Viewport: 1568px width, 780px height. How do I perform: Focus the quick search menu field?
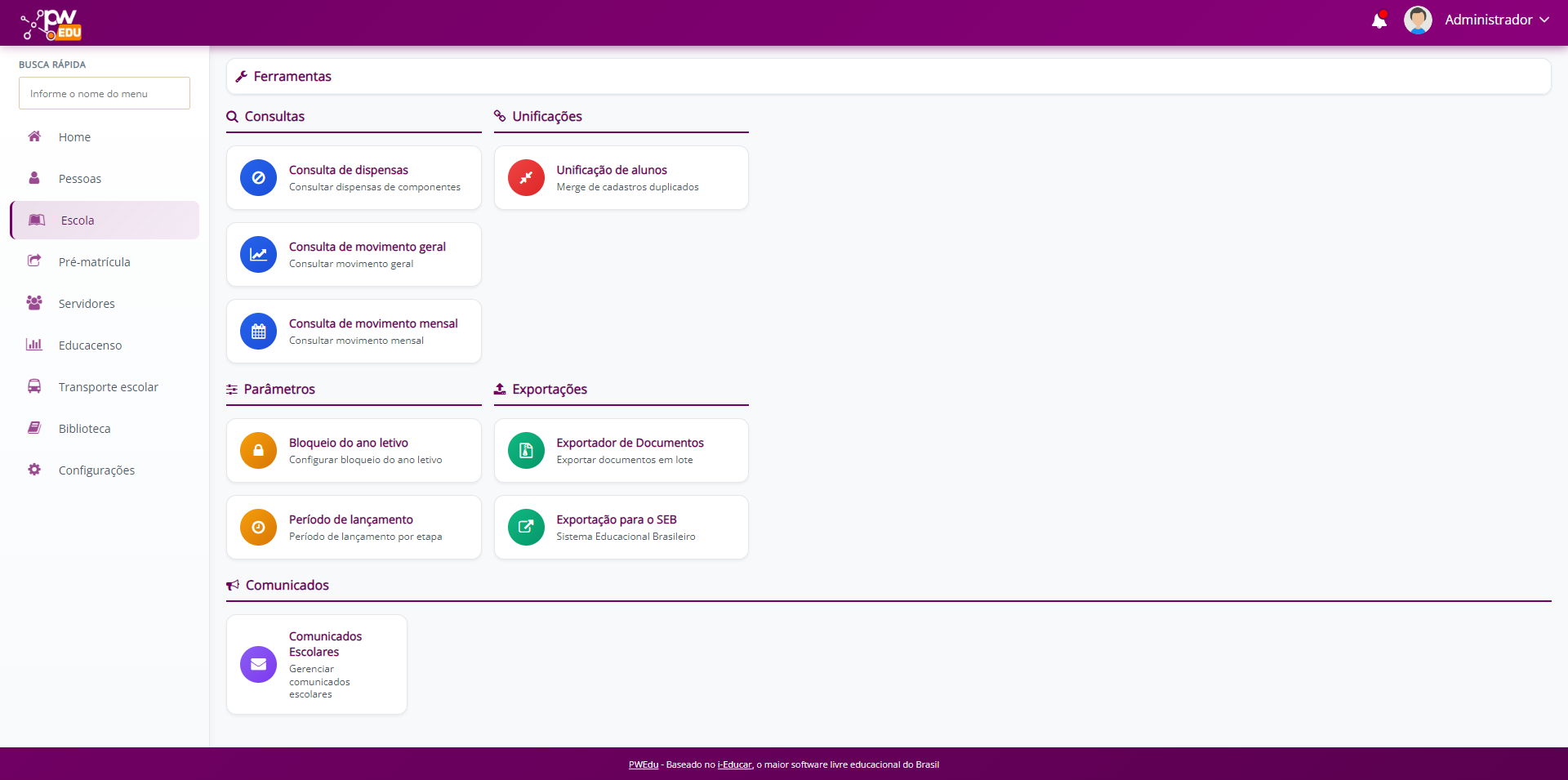tap(105, 93)
